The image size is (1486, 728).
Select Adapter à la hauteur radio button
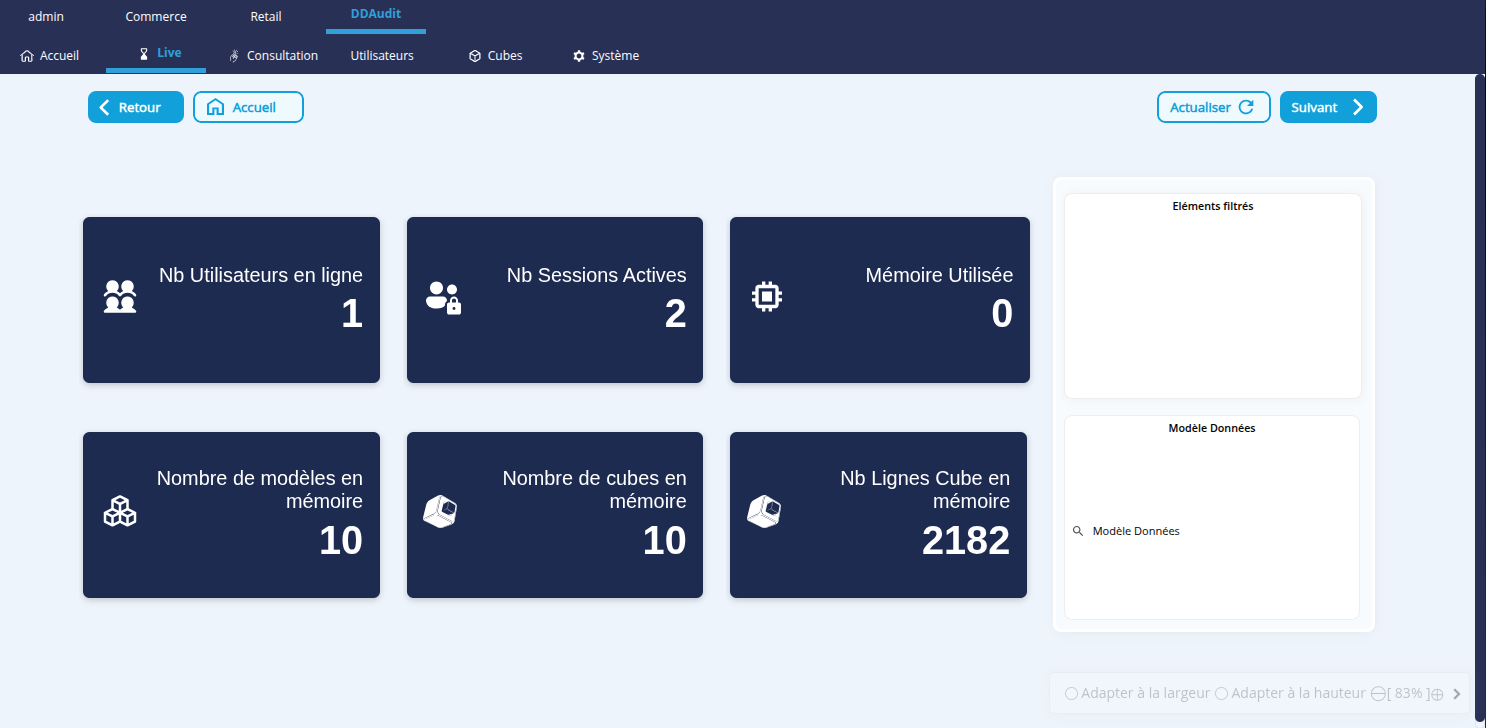tap(1221, 693)
